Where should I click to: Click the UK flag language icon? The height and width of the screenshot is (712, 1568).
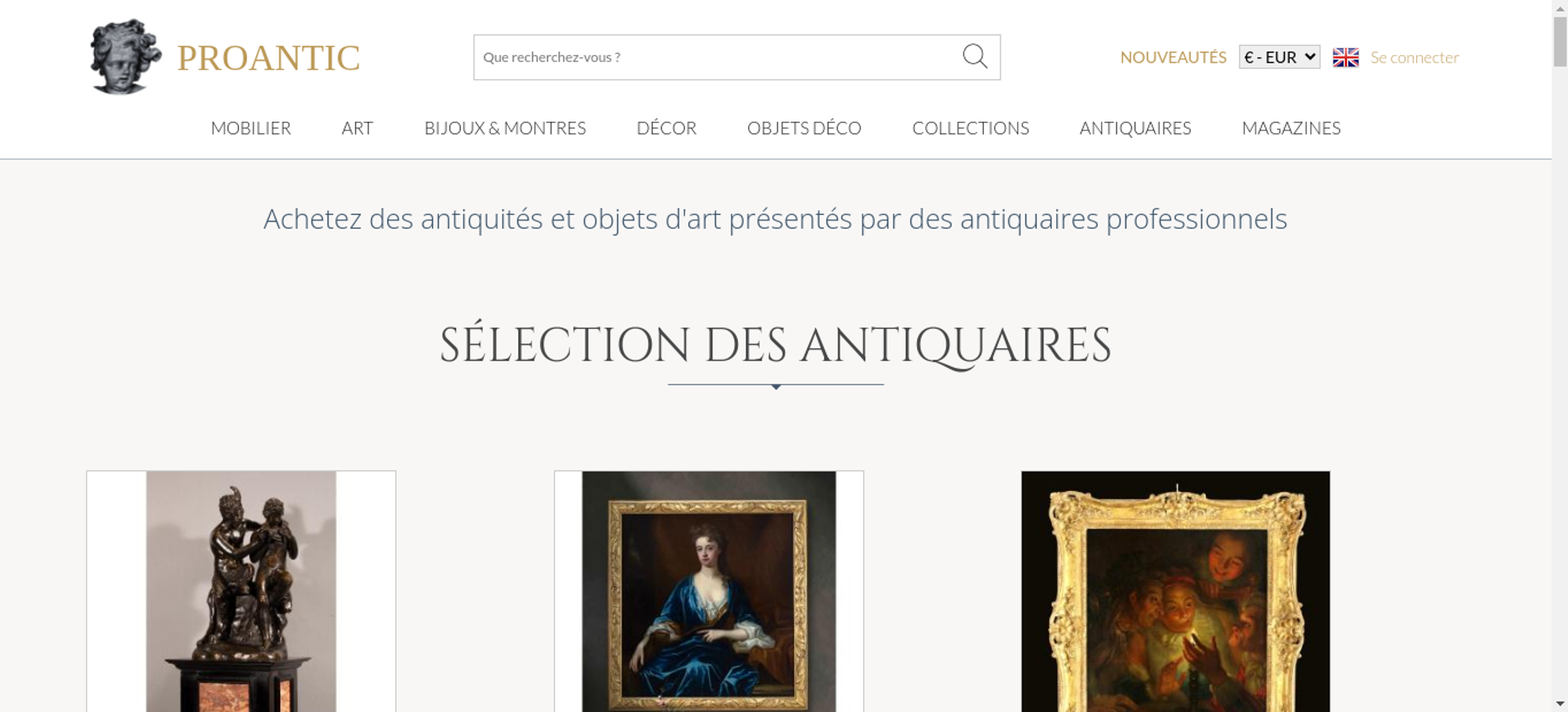1345,57
